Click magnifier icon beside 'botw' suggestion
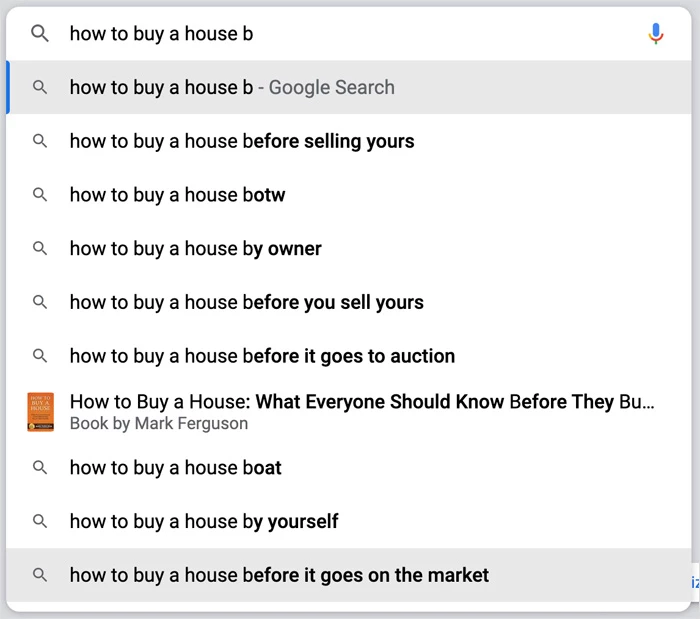Image resolution: width=700 pixels, height=619 pixels. click(x=40, y=195)
